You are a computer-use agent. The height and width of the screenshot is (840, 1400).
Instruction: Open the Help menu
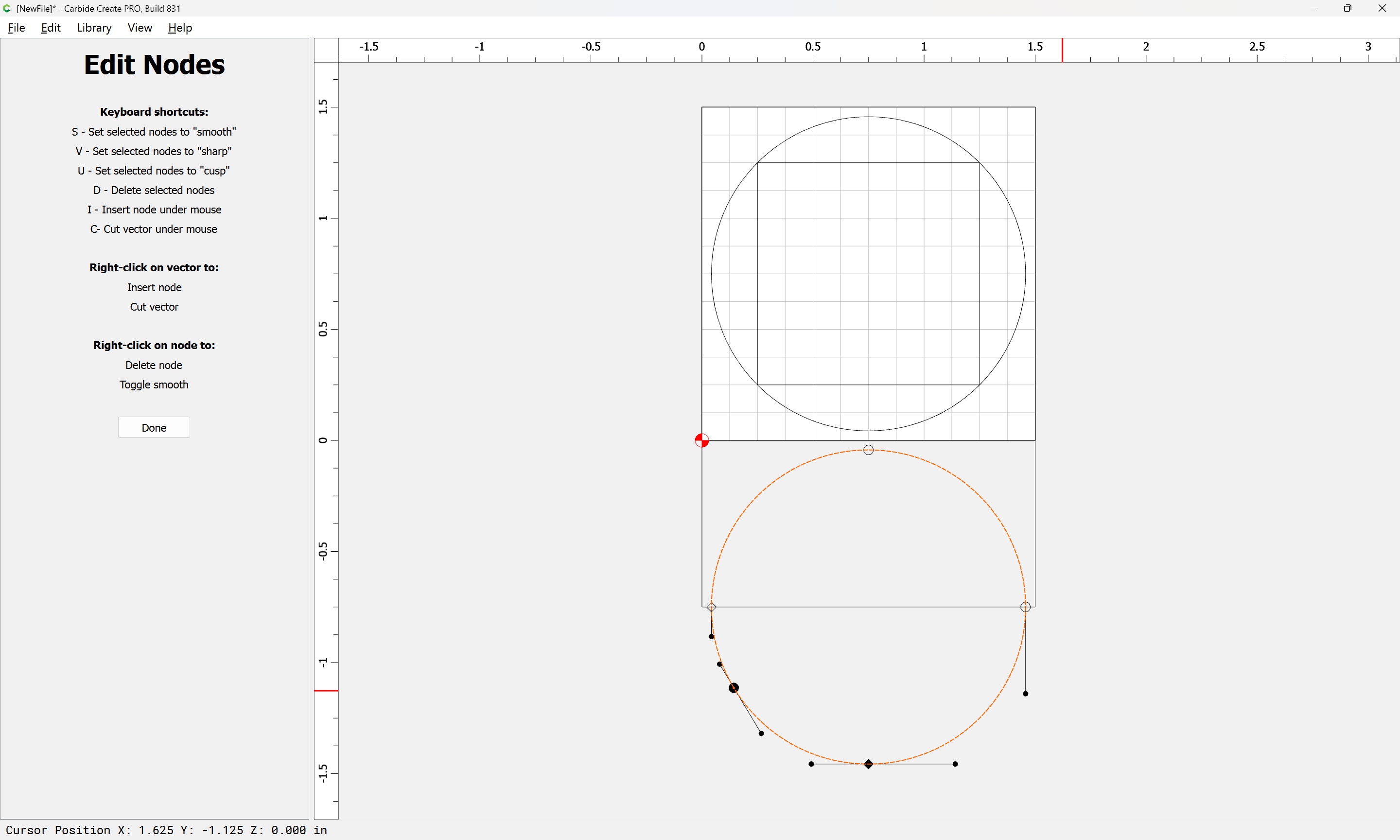click(180, 28)
